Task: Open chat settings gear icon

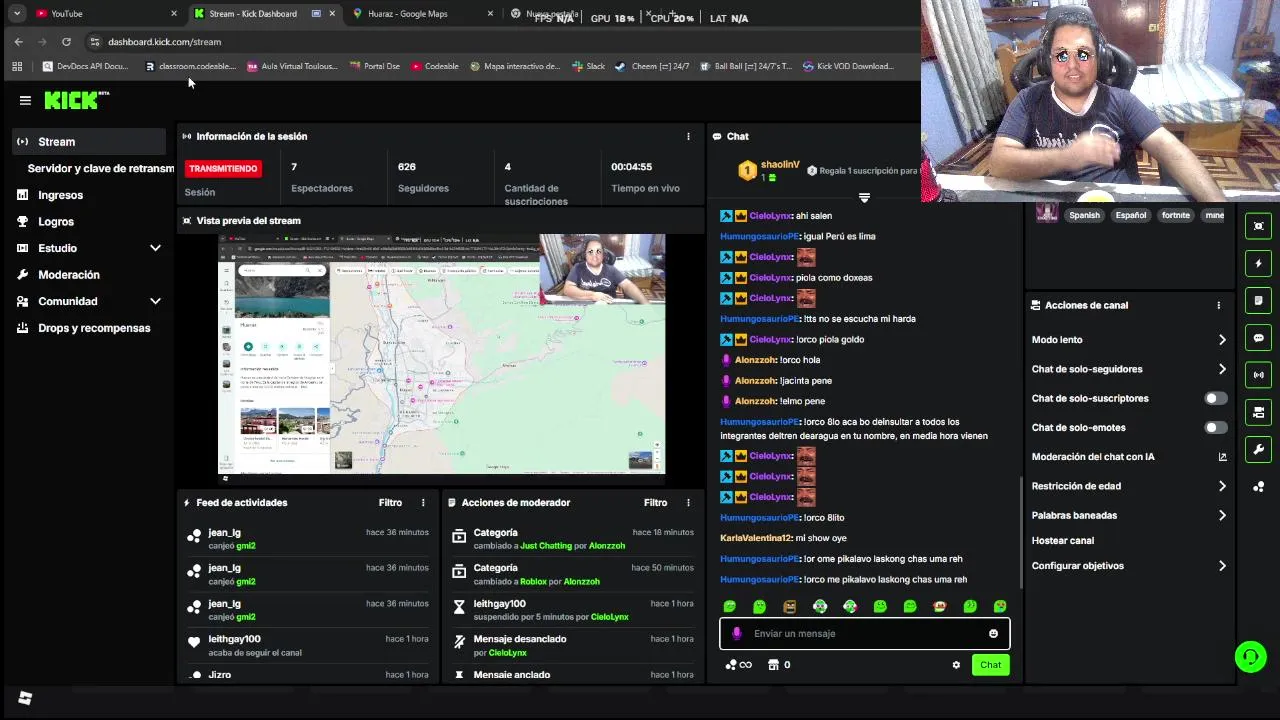Action: pyautogui.click(x=956, y=665)
